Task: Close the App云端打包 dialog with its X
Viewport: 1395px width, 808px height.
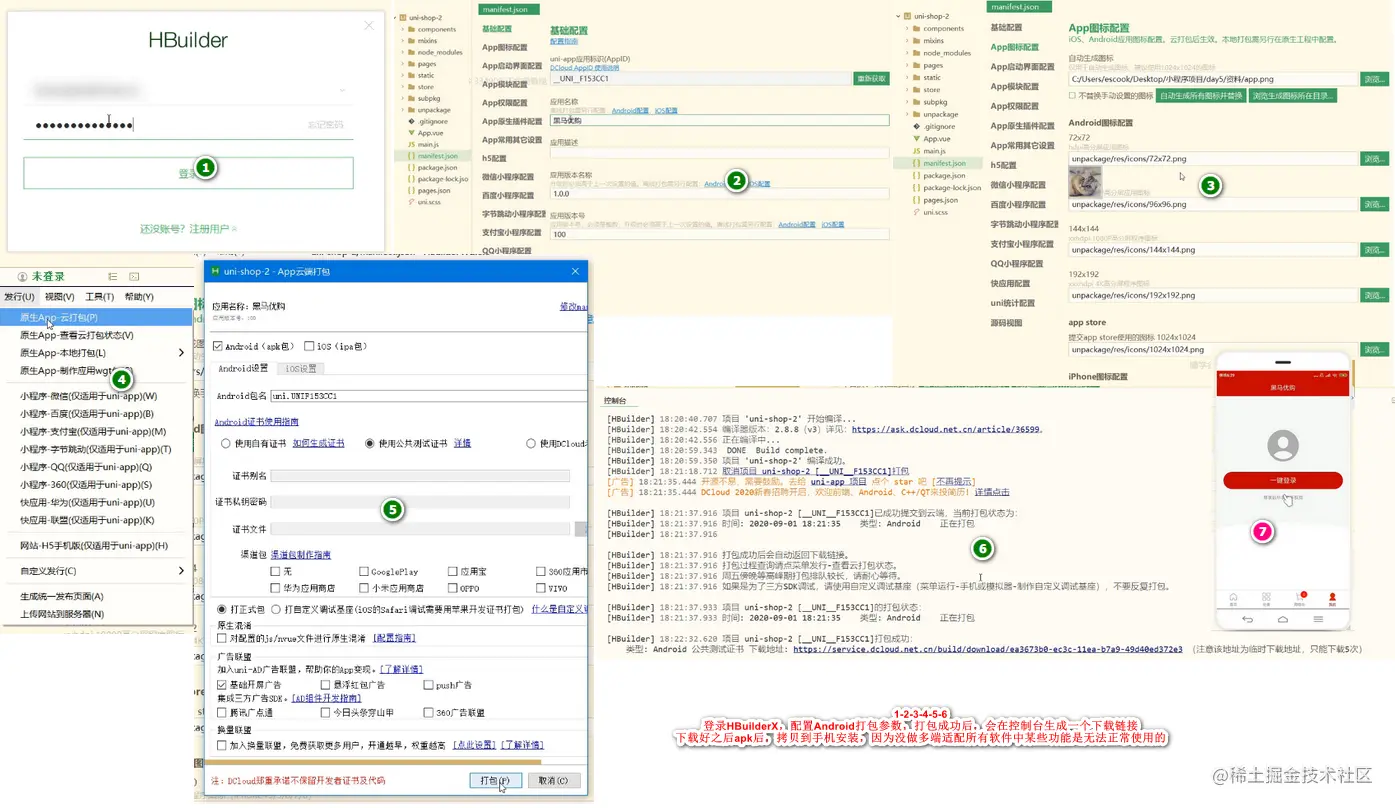Action: click(575, 271)
